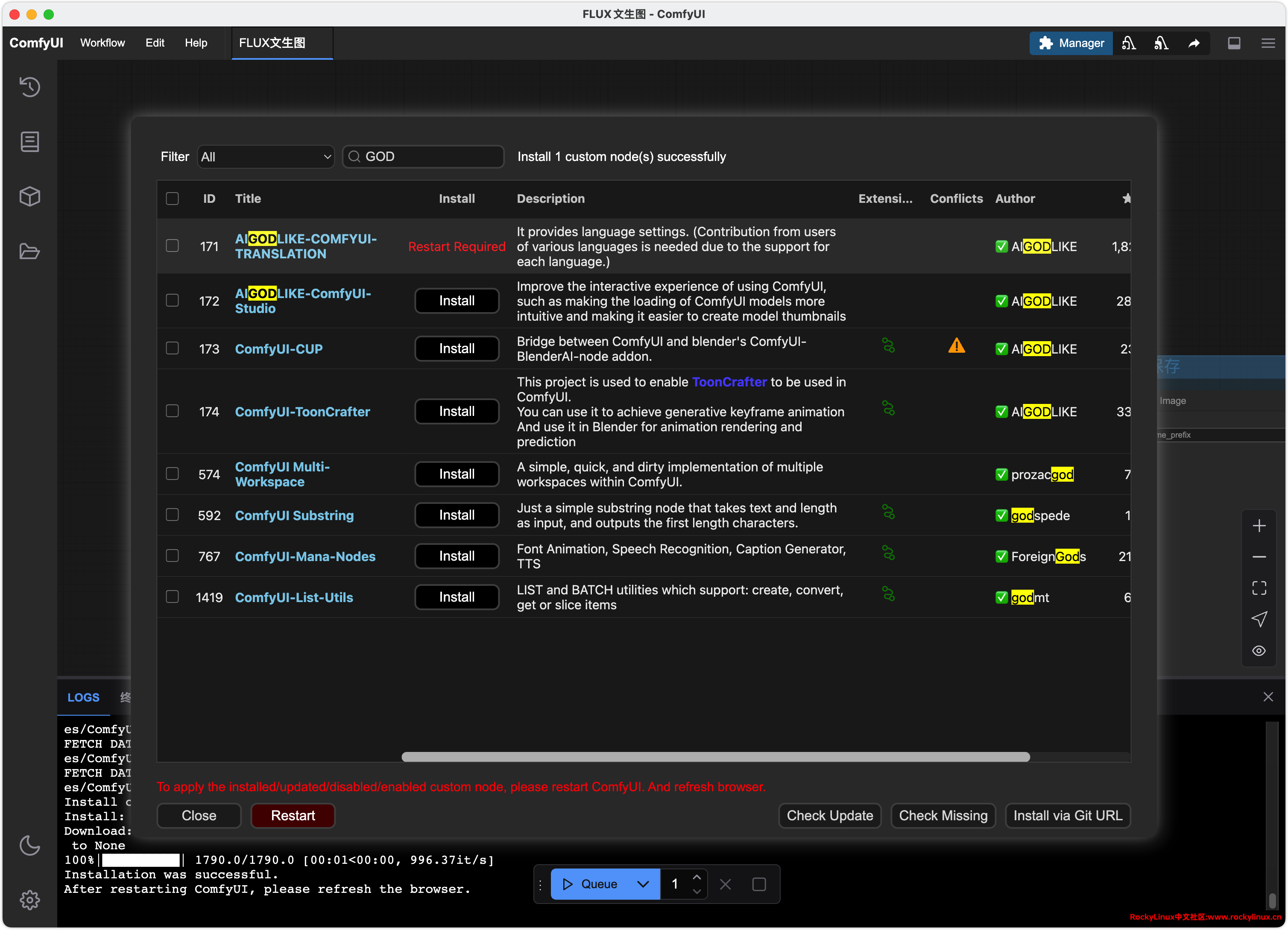Toggle dark theme moon icon
Screen dimensions: 1288x930
pos(29,845)
